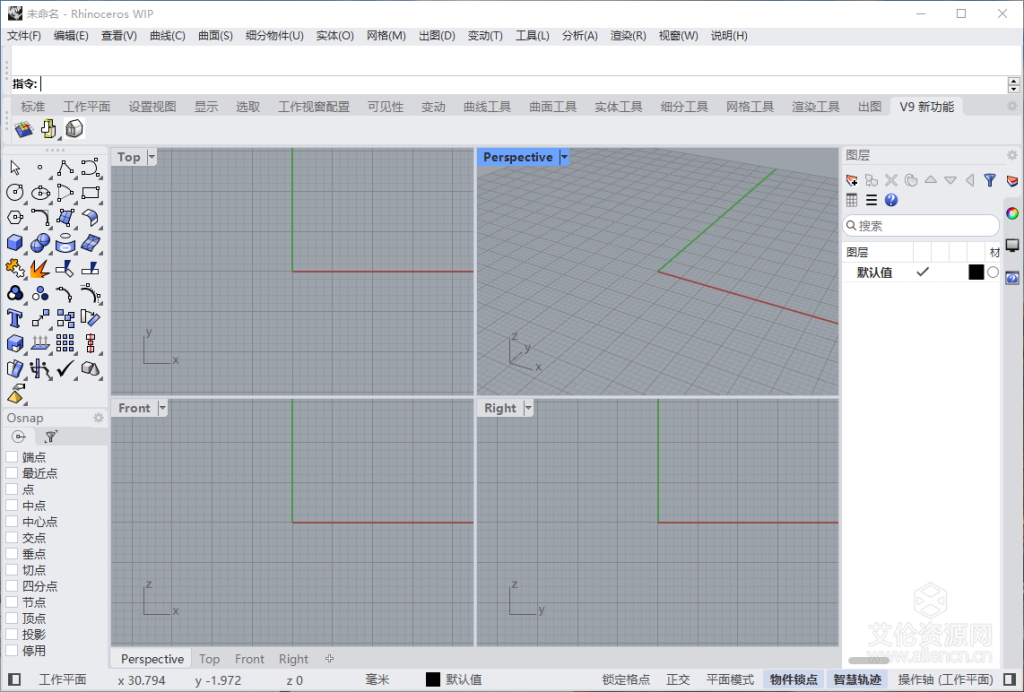Toggle 正交 mode in status bar

pos(678,680)
